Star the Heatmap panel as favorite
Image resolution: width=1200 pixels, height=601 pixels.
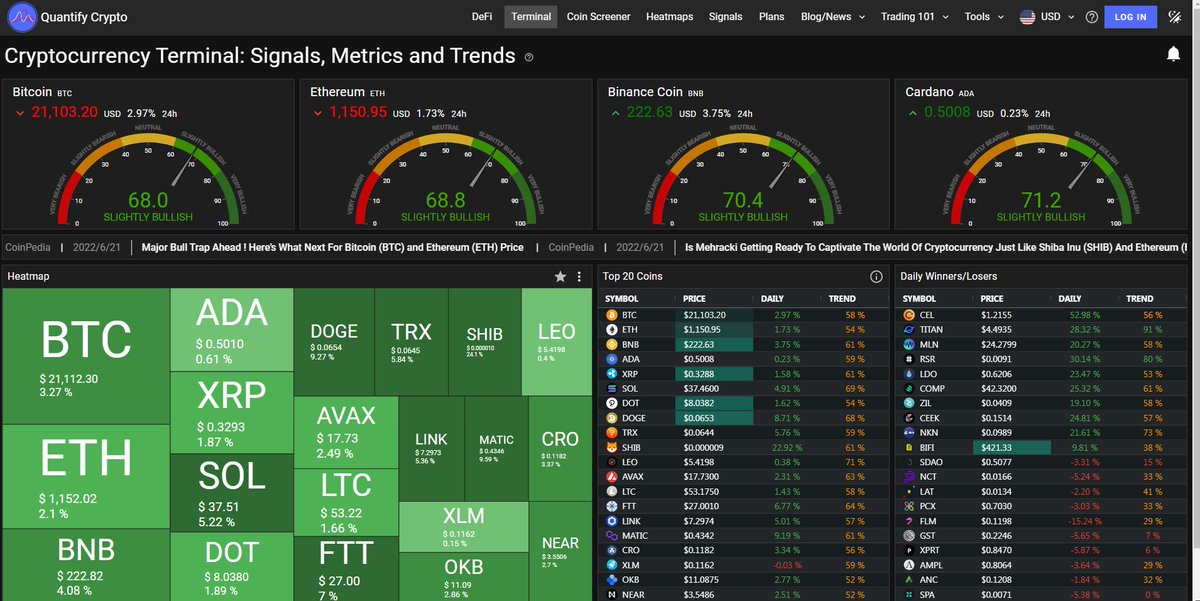[x=559, y=276]
